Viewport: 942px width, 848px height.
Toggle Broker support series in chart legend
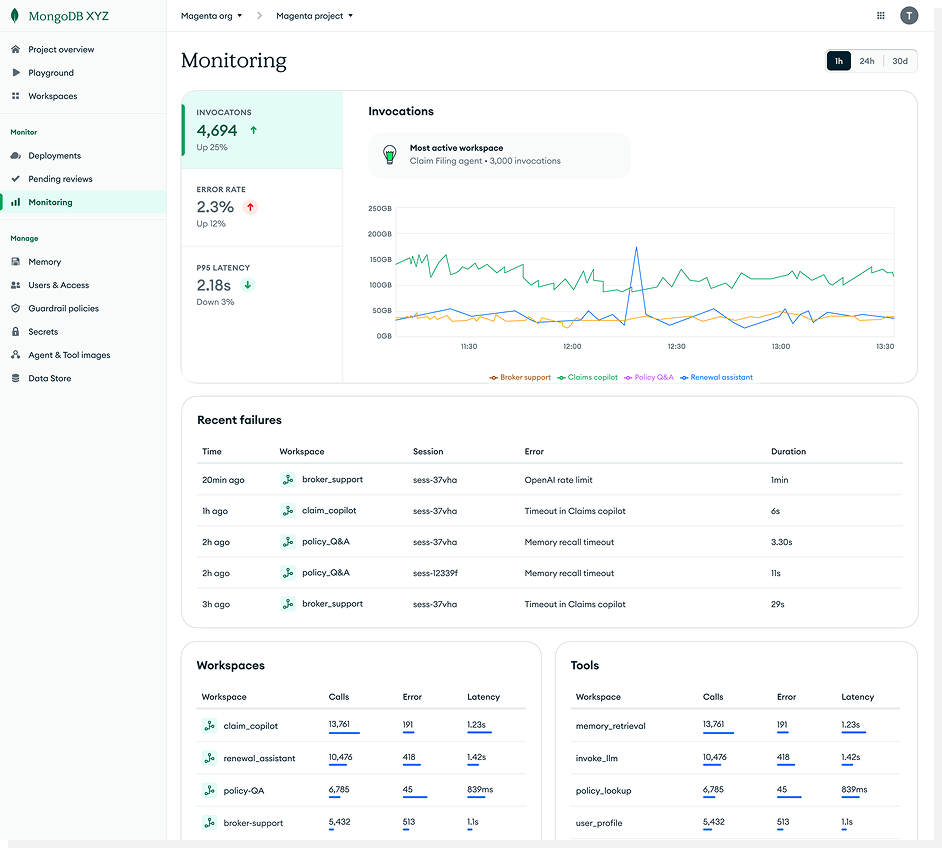pos(520,378)
